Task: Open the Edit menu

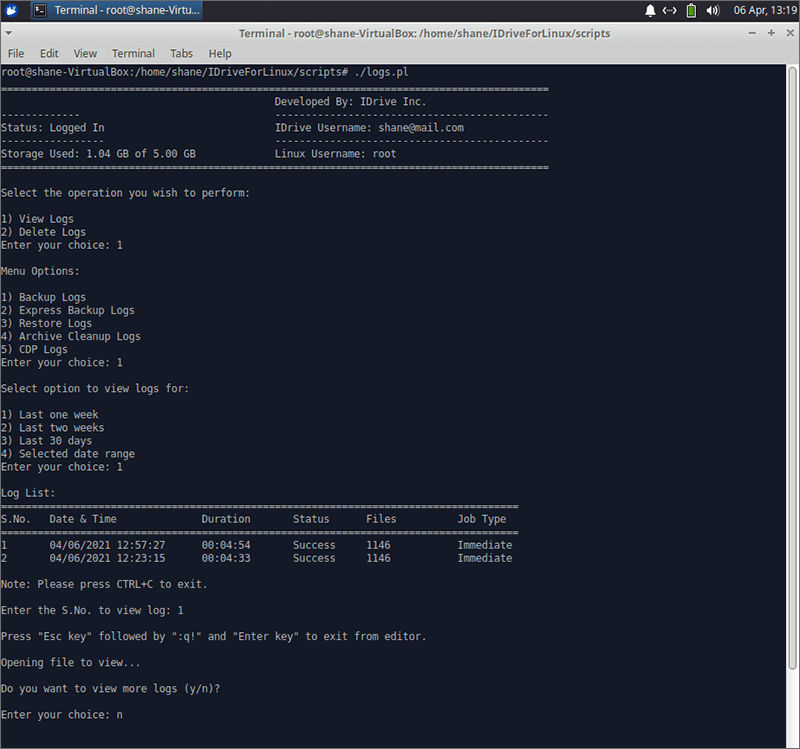Action: pyautogui.click(x=48, y=53)
